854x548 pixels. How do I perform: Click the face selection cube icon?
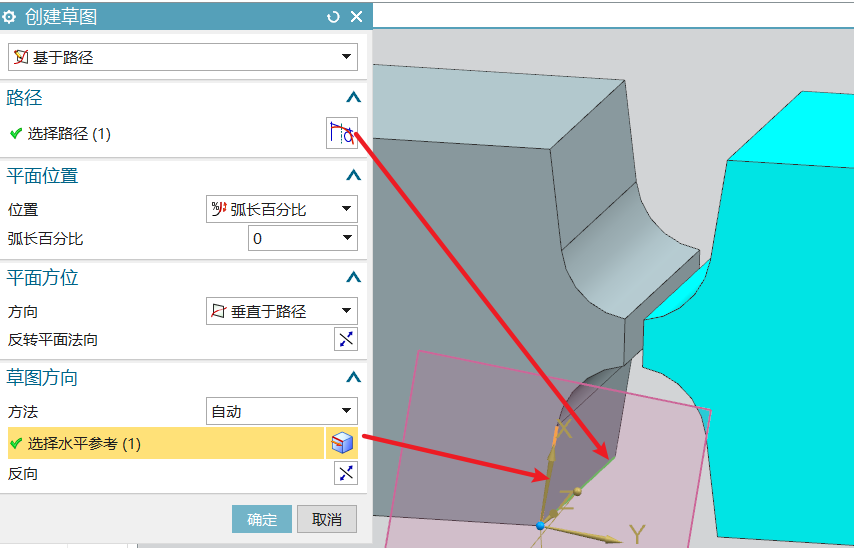tap(341, 443)
